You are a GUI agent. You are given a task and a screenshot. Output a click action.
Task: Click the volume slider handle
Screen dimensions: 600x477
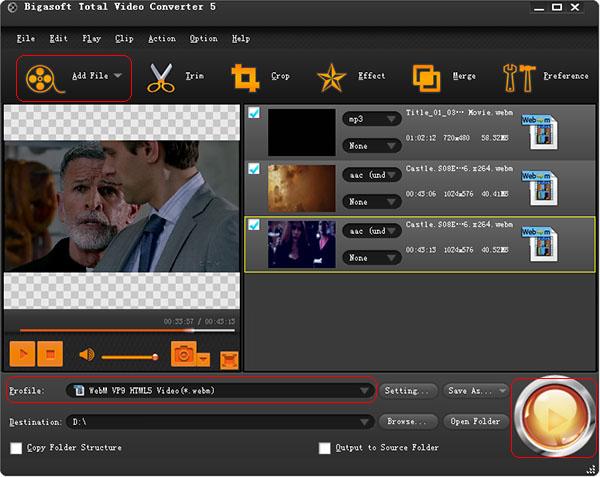155,357
